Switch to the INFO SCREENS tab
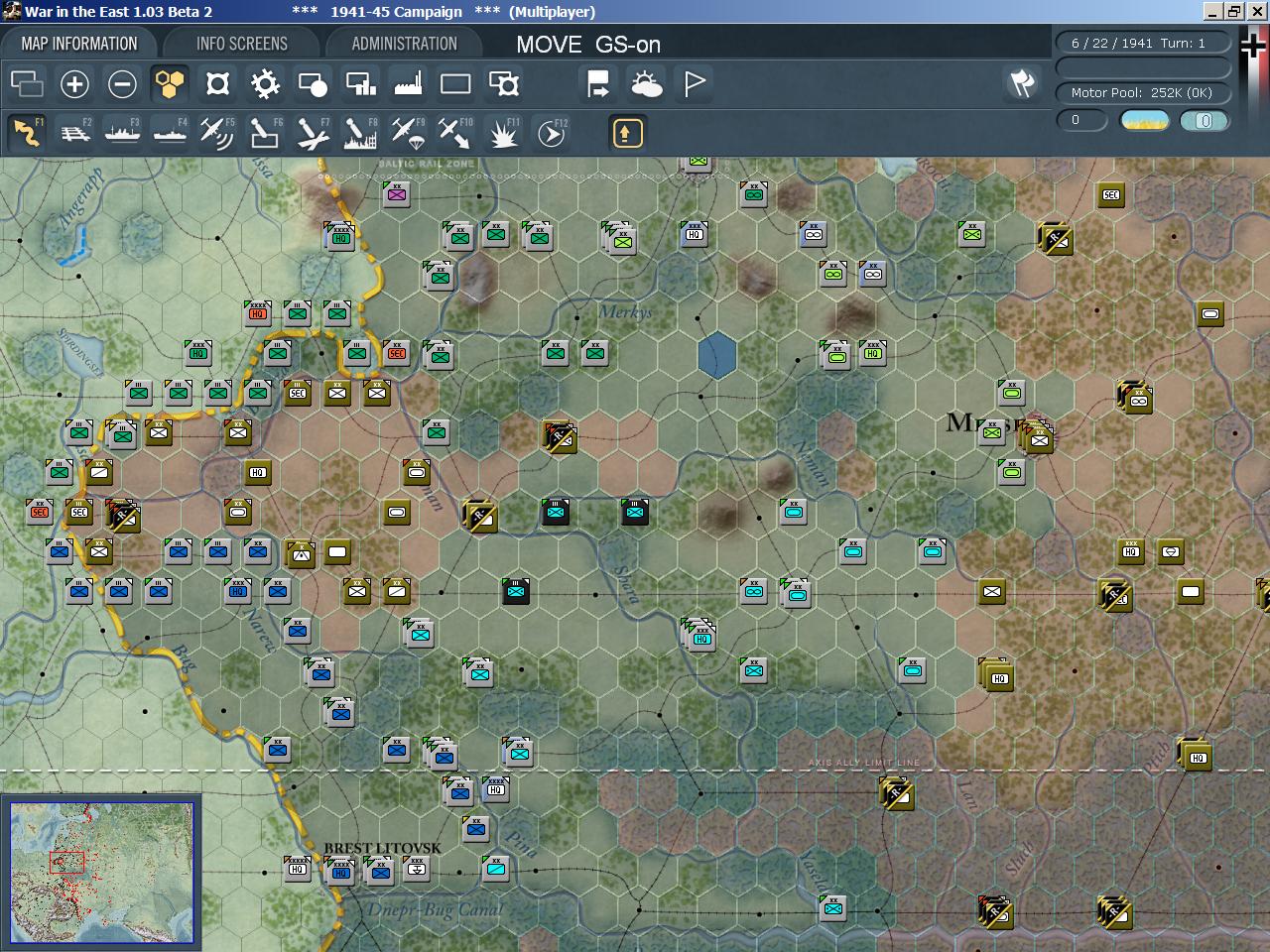The height and width of the screenshot is (952, 1270). [x=242, y=44]
